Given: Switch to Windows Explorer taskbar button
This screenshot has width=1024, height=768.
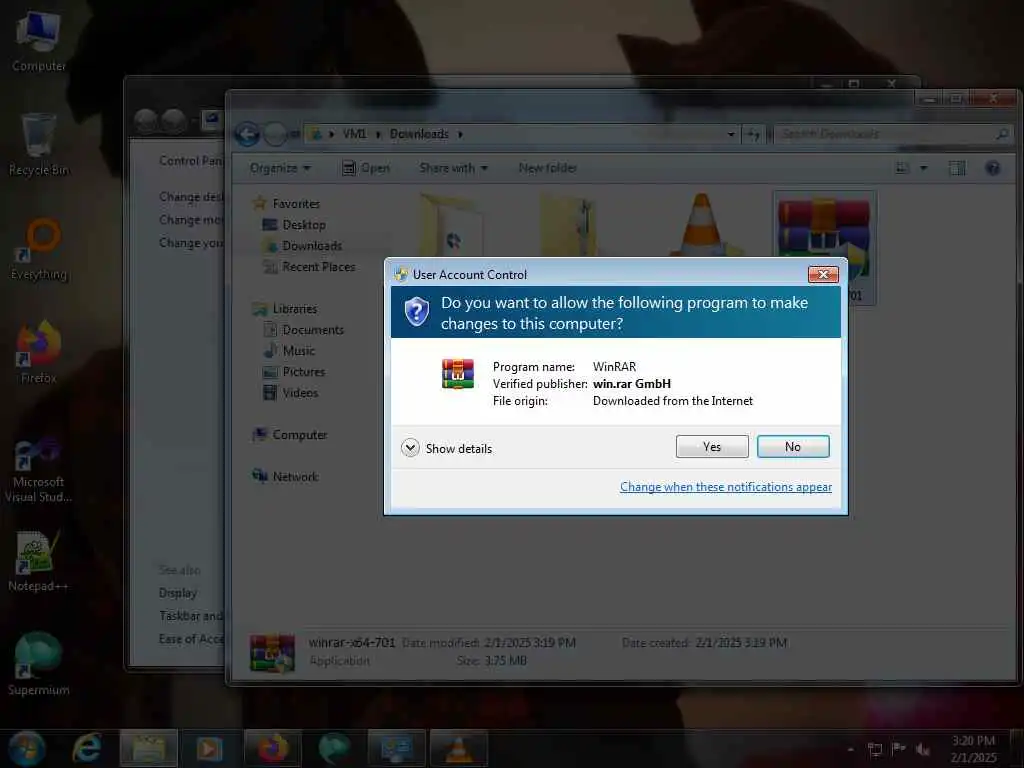Looking at the screenshot, I should (x=148, y=748).
